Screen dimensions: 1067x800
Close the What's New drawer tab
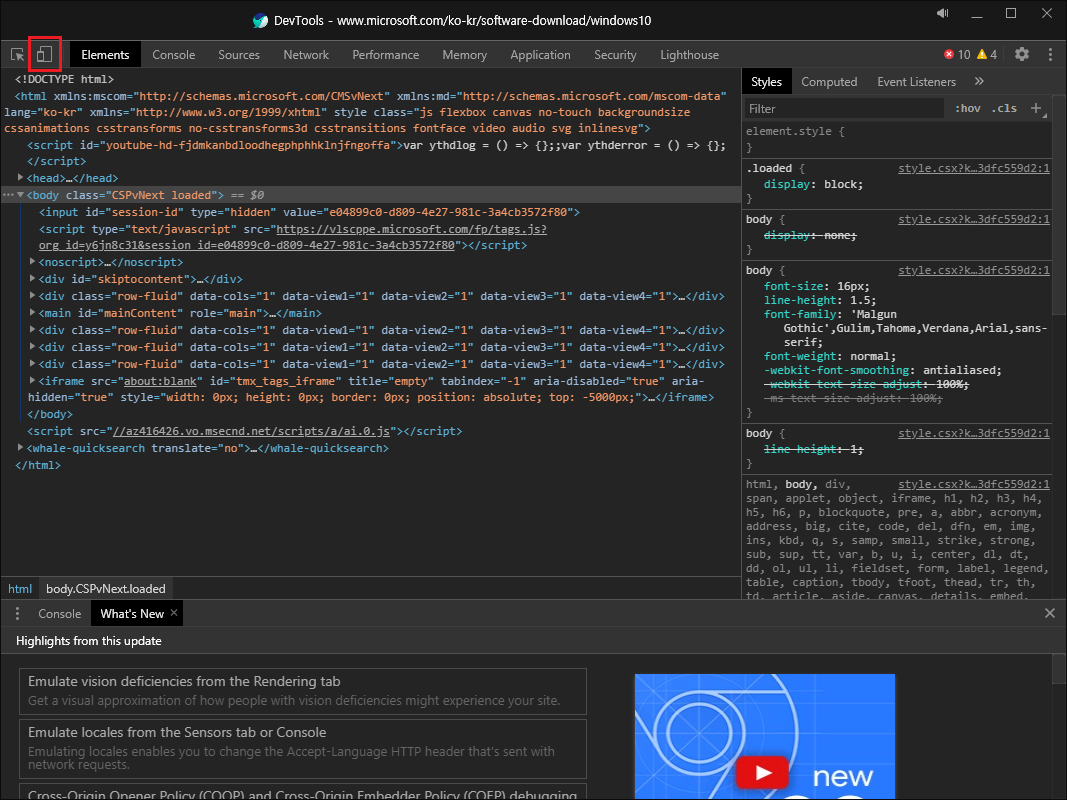tap(174, 613)
